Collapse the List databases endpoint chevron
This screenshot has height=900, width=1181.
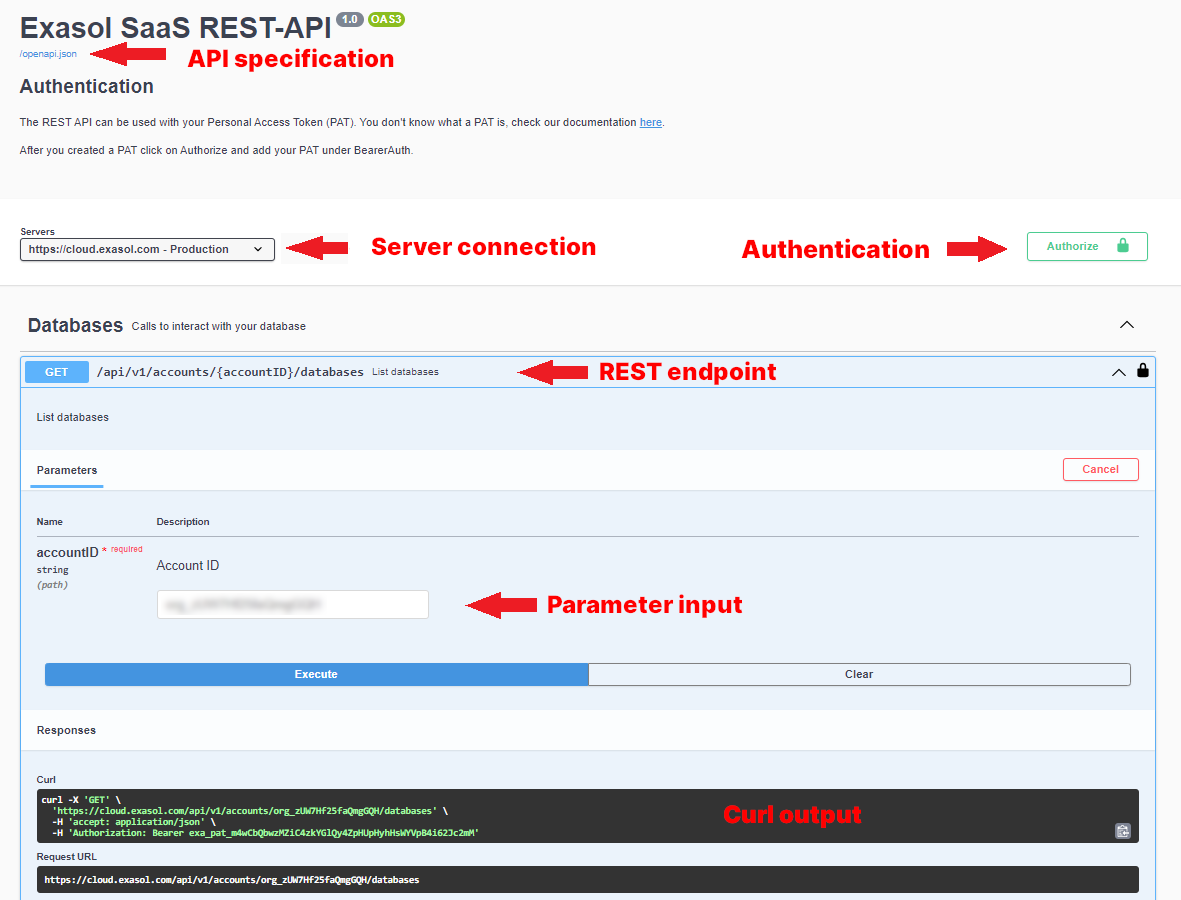pyautogui.click(x=1118, y=372)
